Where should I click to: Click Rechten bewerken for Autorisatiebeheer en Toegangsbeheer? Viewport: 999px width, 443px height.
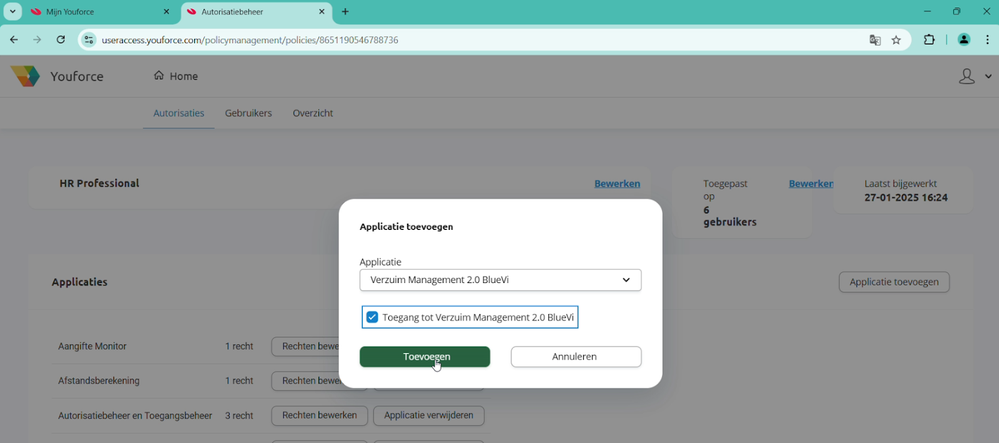click(319, 416)
